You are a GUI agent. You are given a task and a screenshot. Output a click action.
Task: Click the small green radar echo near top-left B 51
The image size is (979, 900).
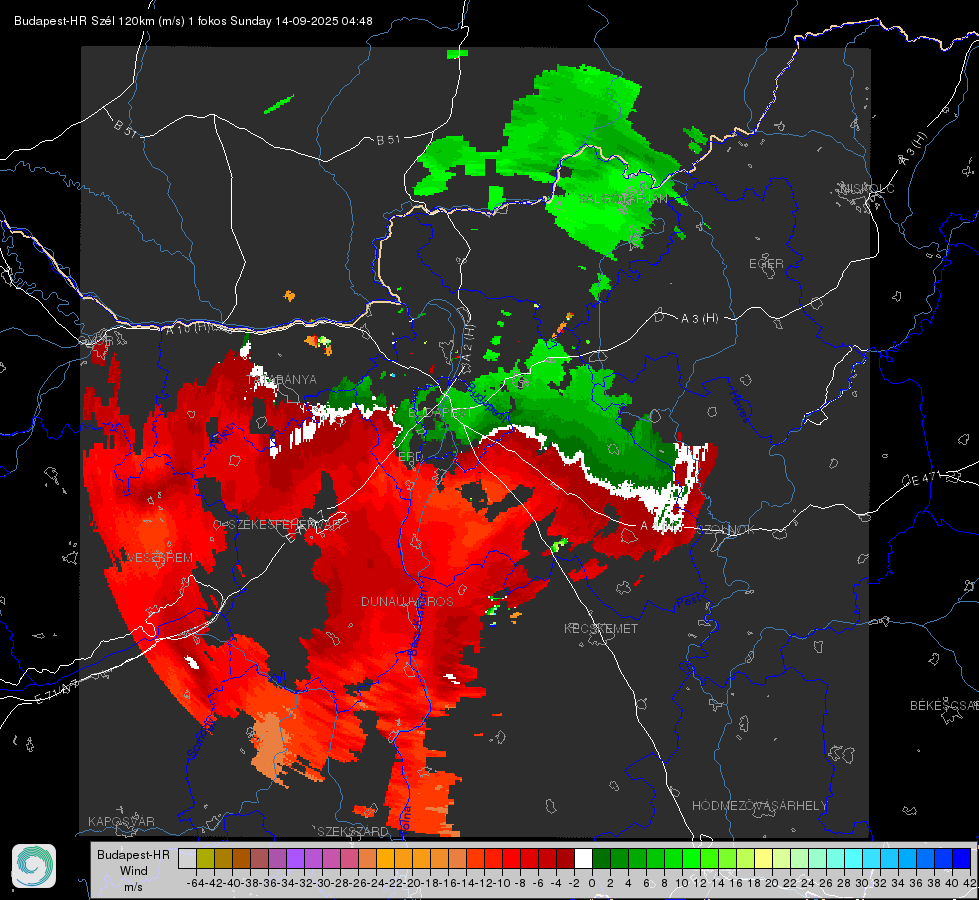pos(278,104)
